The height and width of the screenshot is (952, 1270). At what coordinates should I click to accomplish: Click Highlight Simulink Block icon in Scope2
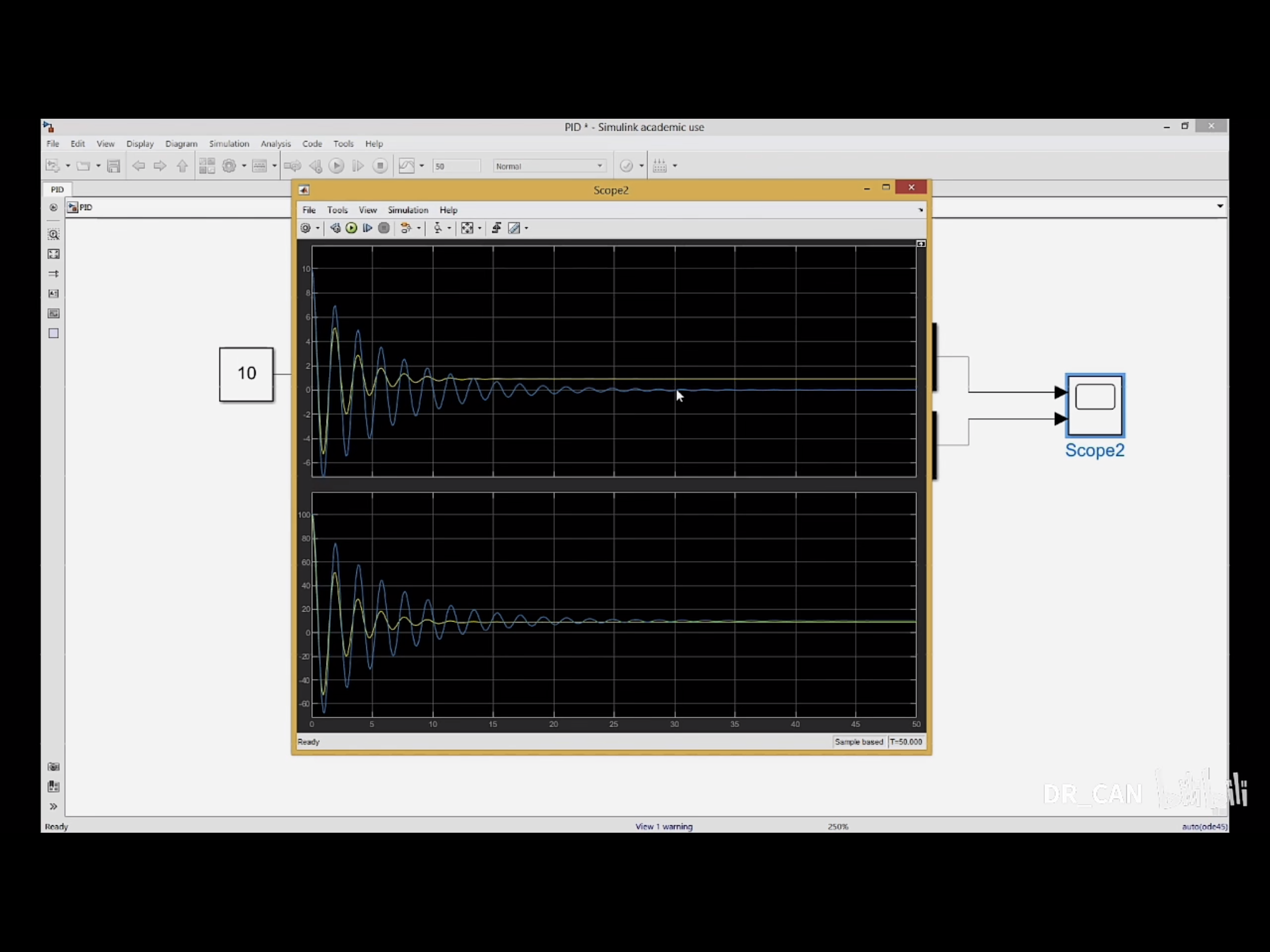pos(406,228)
